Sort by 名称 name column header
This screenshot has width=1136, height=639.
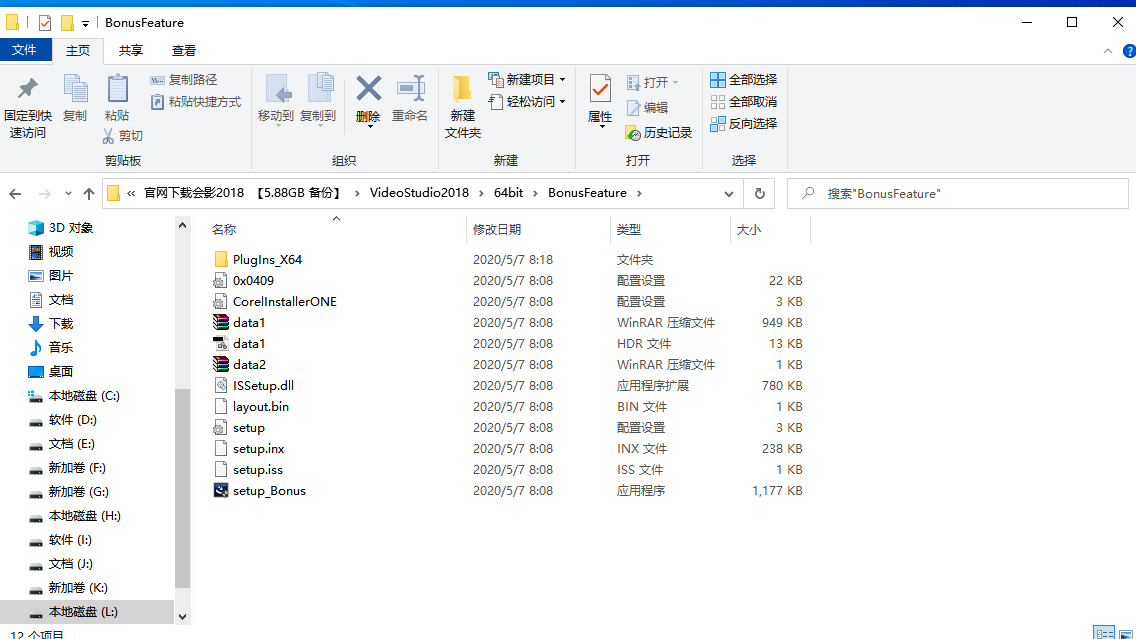(224, 230)
